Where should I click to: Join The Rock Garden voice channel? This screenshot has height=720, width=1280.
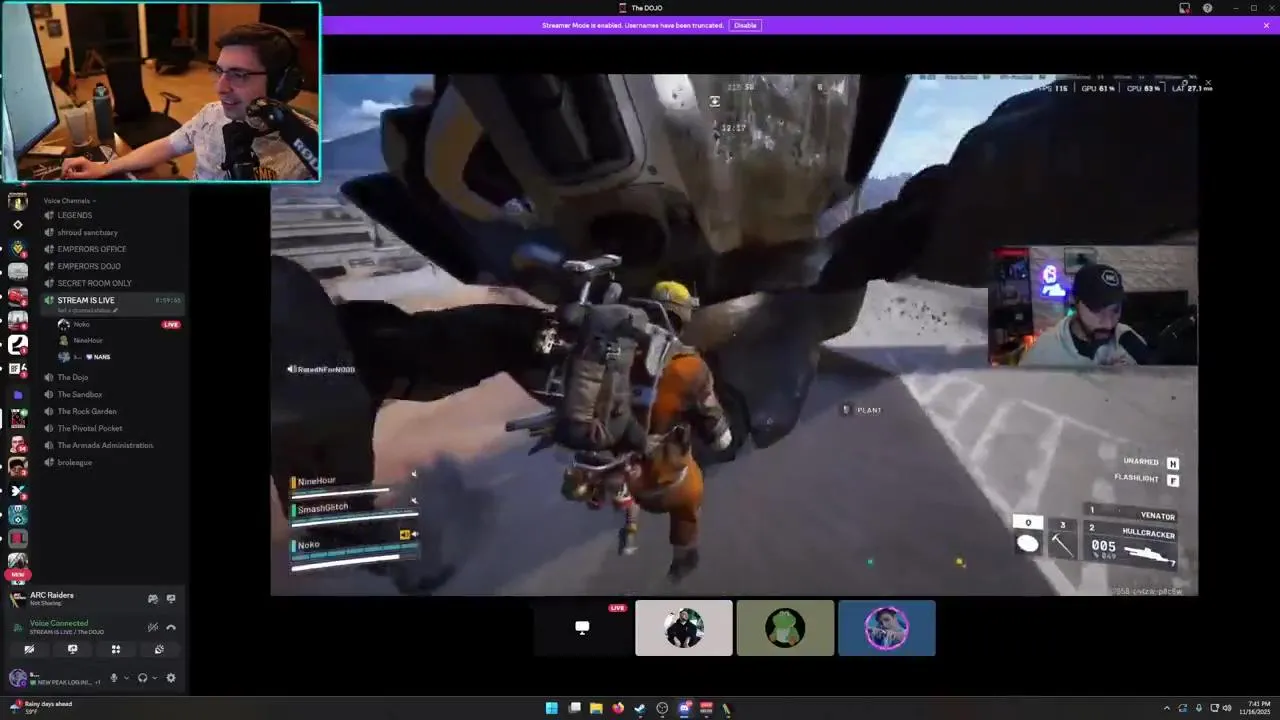(x=87, y=411)
